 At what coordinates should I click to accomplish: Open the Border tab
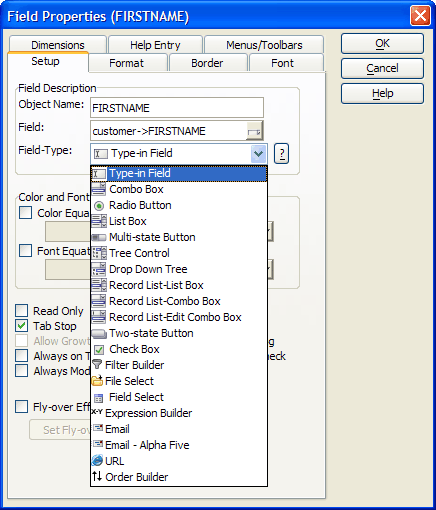(207, 63)
